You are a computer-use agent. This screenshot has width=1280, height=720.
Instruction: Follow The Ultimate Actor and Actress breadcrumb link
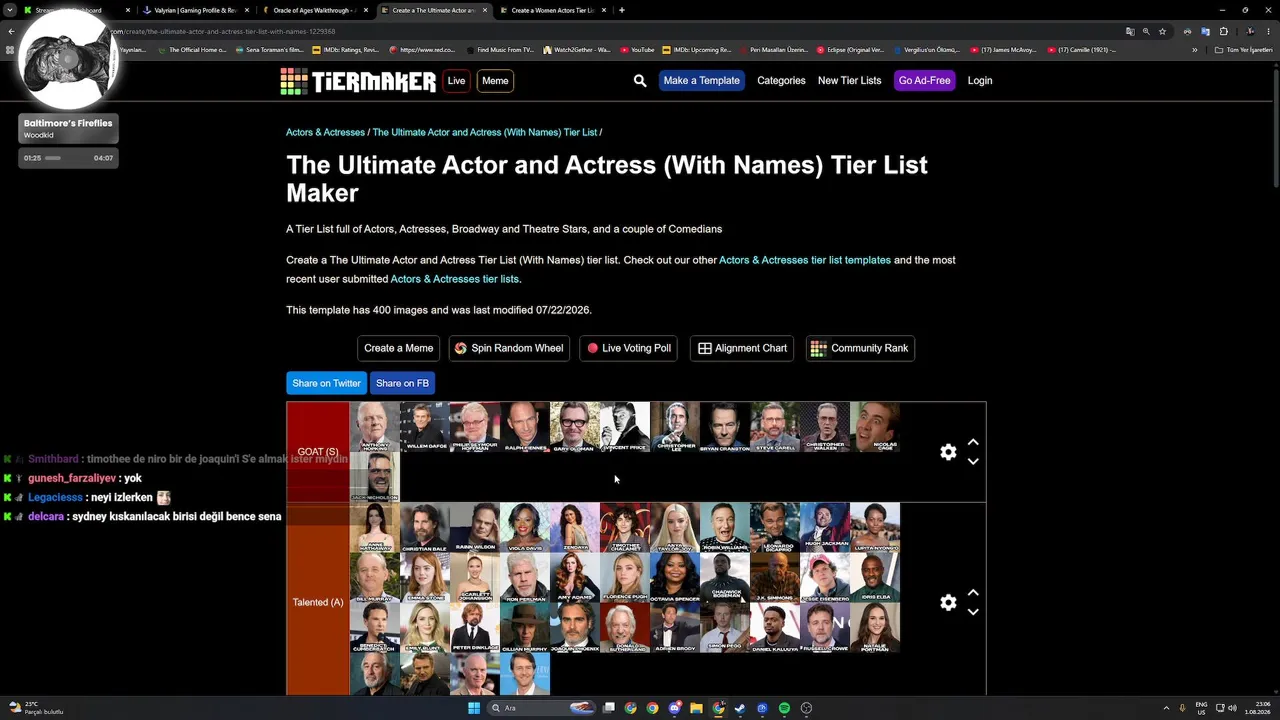[484, 132]
